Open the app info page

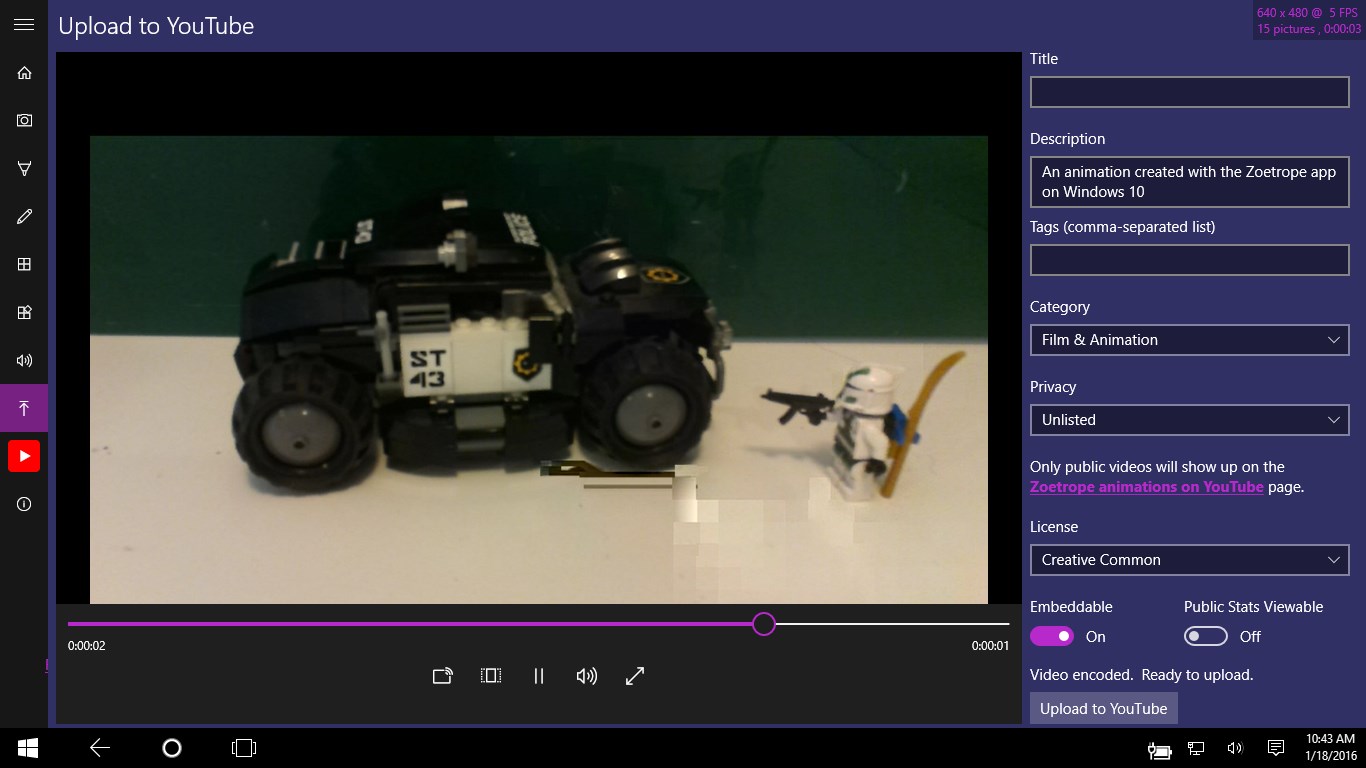[x=24, y=504]
